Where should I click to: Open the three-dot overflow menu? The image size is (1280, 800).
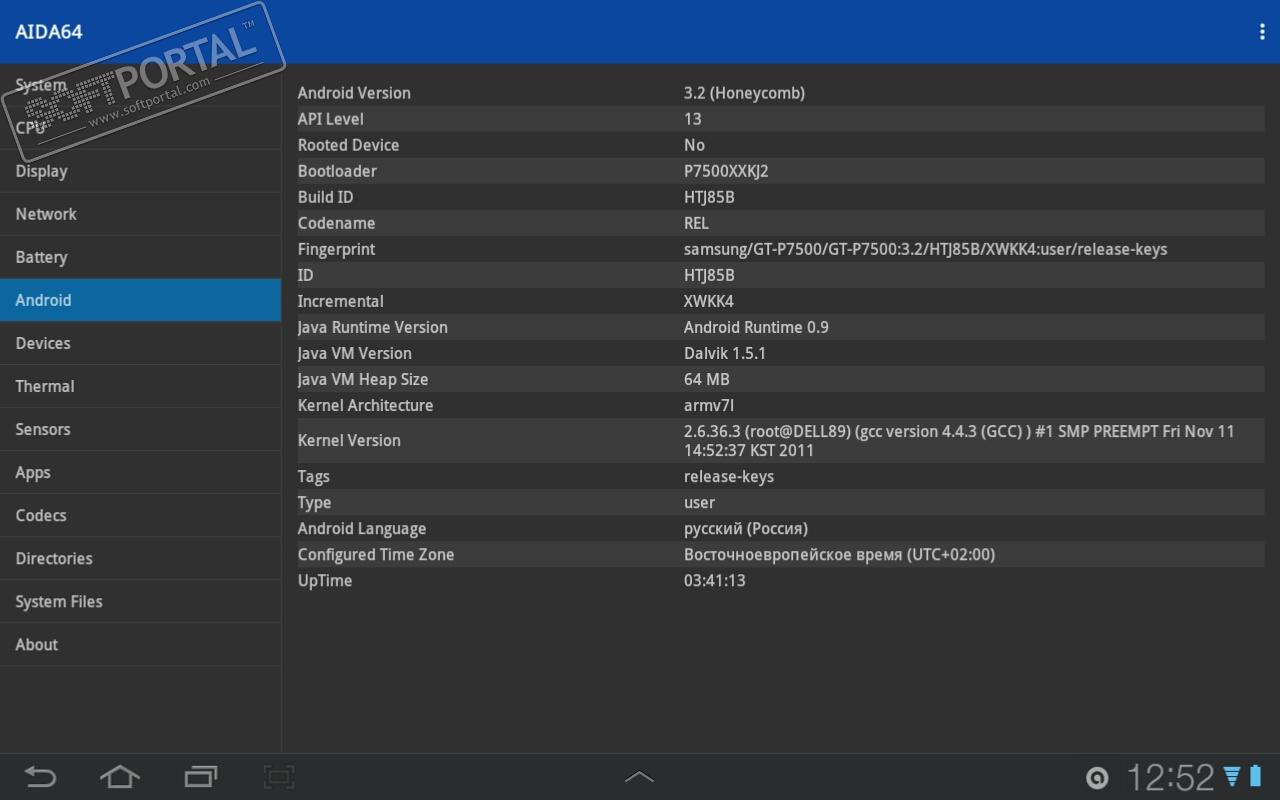click(1262, 32)
